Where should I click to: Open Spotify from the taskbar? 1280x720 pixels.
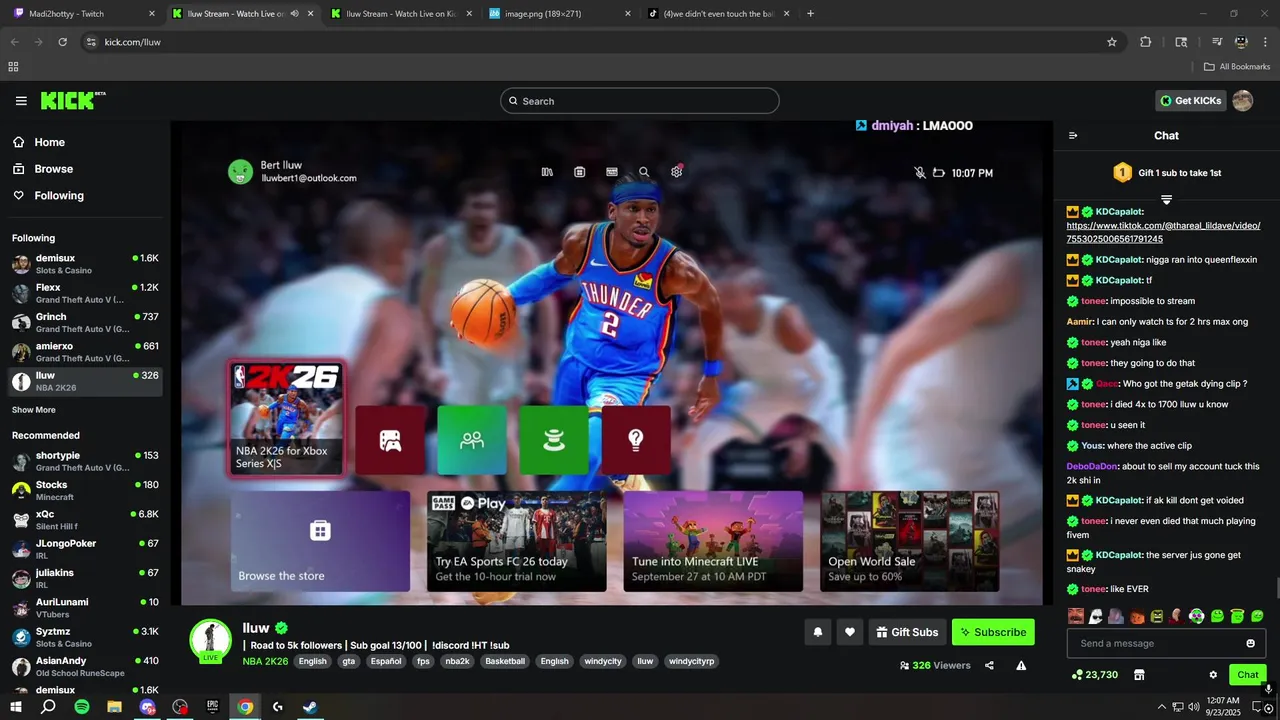[x=82, y=707]
